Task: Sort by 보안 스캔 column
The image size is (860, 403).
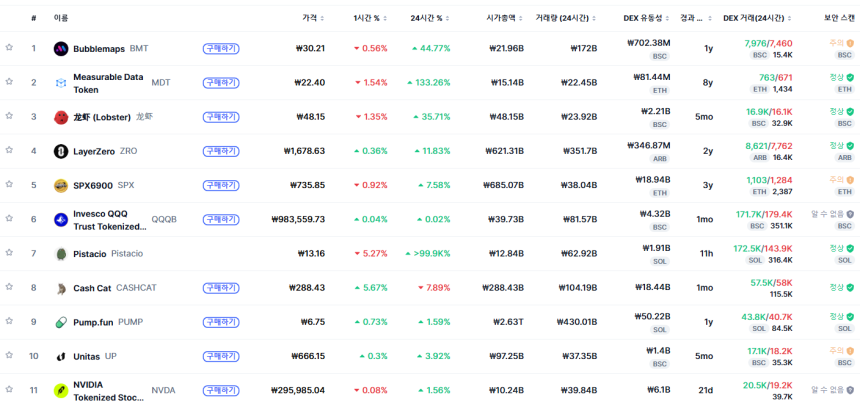Action: [x=839, y=18]
